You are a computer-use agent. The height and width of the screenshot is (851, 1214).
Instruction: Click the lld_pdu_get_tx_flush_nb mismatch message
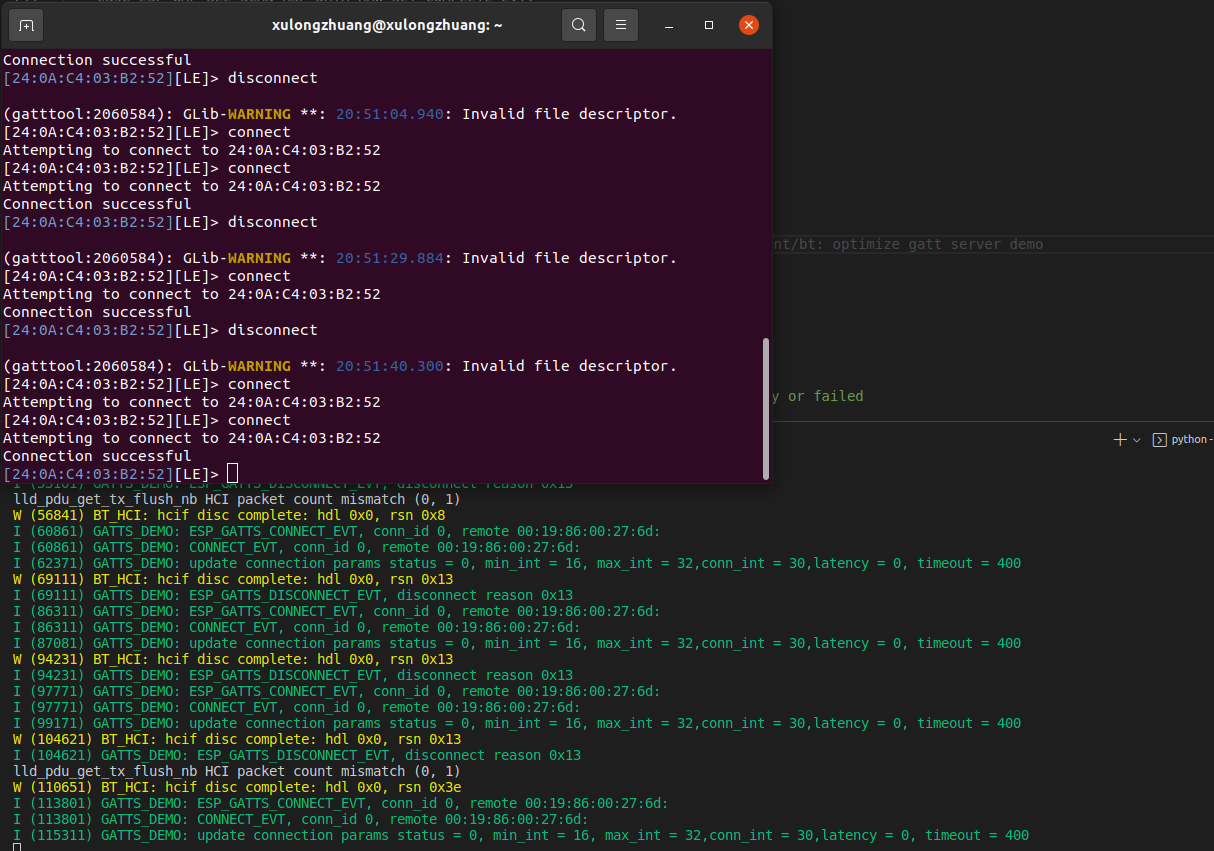[230, 499]
